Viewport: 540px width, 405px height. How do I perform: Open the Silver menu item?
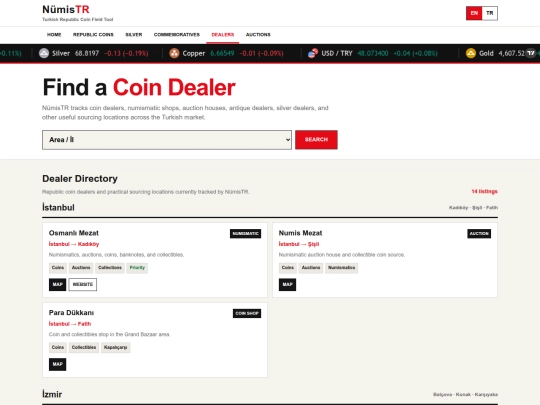point(134,35)
